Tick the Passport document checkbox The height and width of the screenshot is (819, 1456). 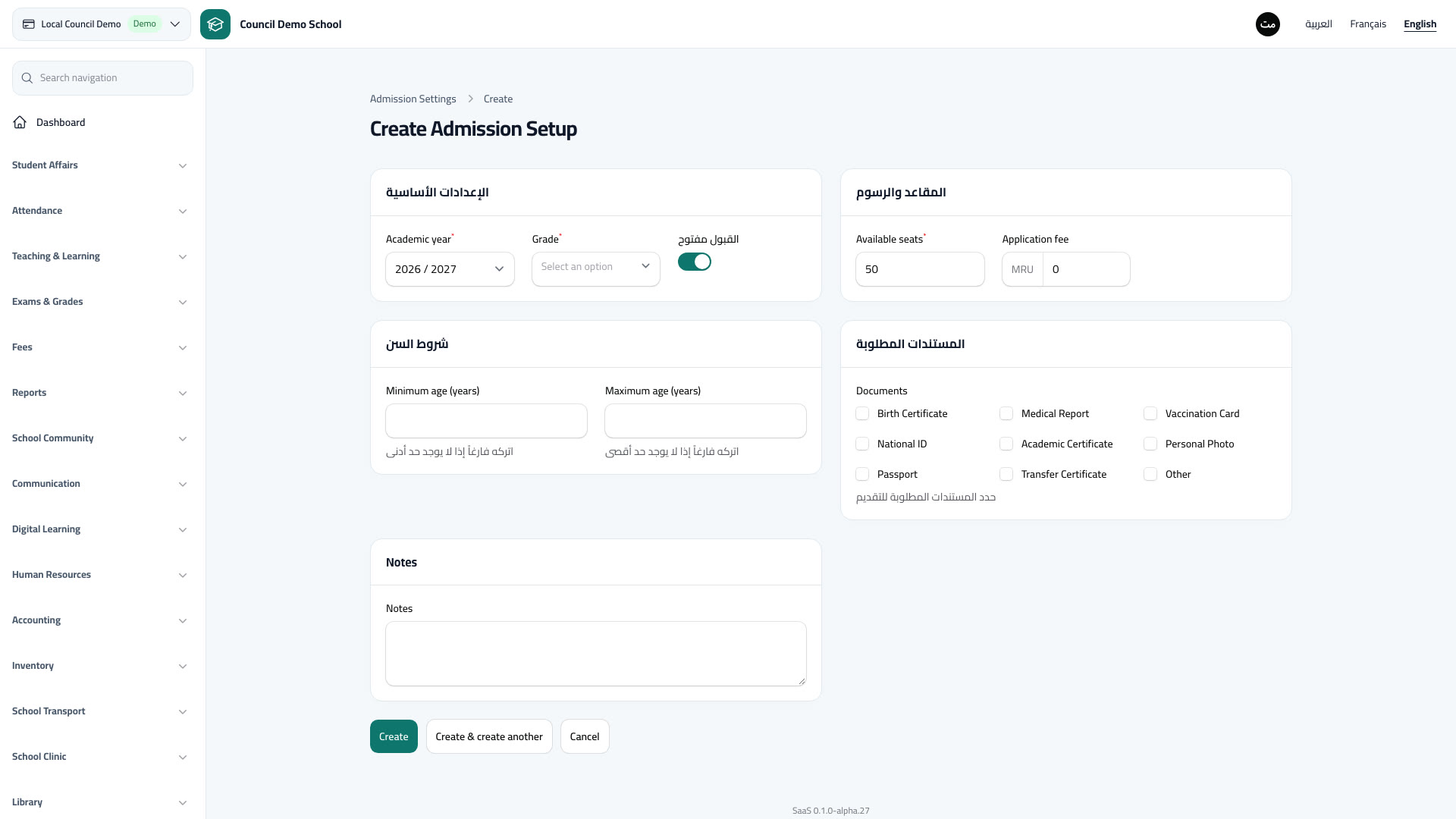coord(862,474)
